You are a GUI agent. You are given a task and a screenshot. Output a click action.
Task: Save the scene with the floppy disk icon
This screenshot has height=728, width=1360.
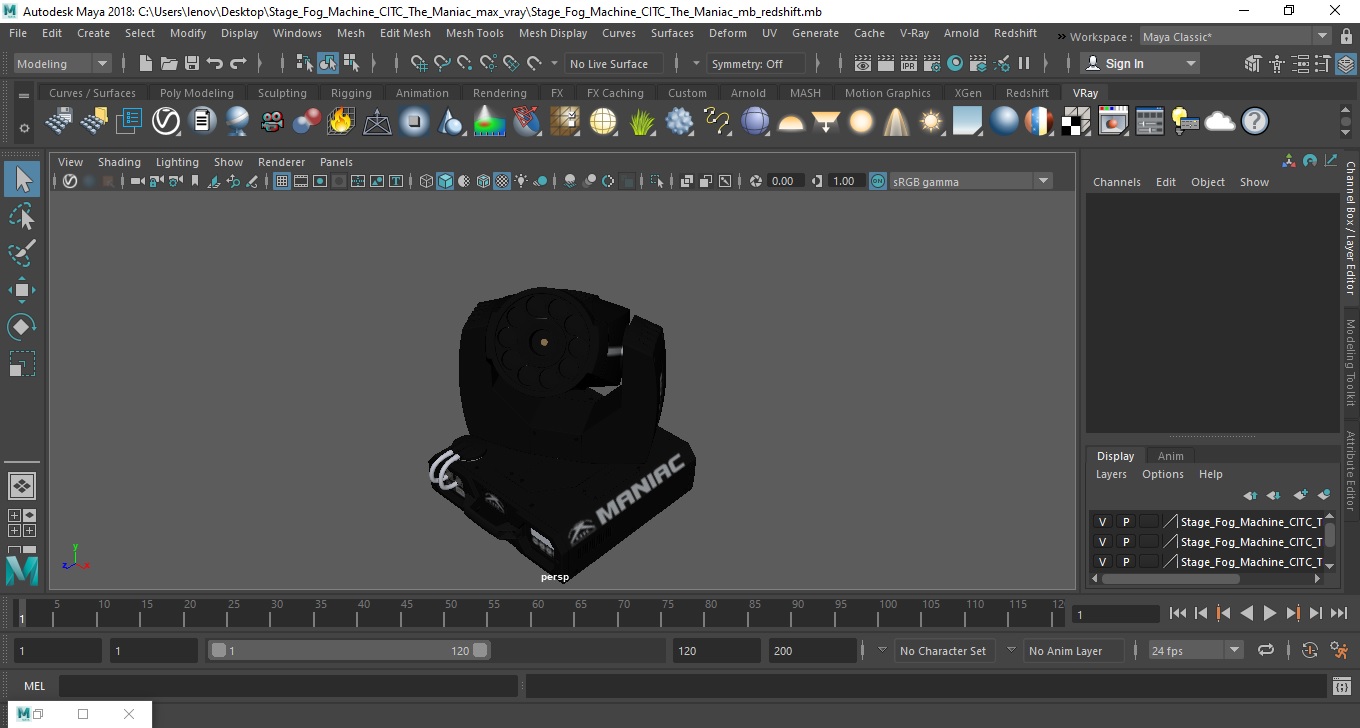(x=191, y=63)
